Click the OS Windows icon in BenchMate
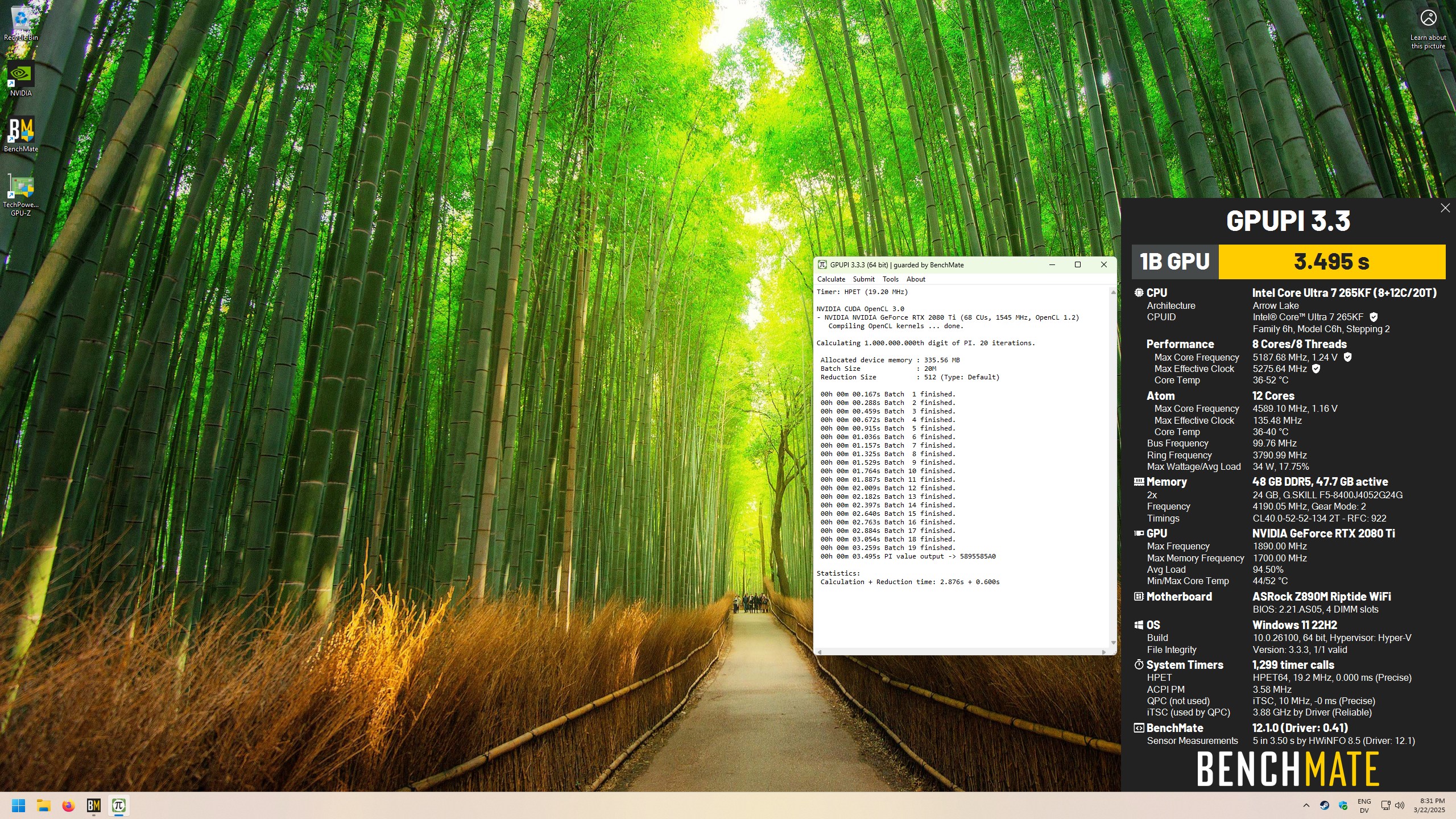This screenshot has height=819, width=1456. 1139,625
